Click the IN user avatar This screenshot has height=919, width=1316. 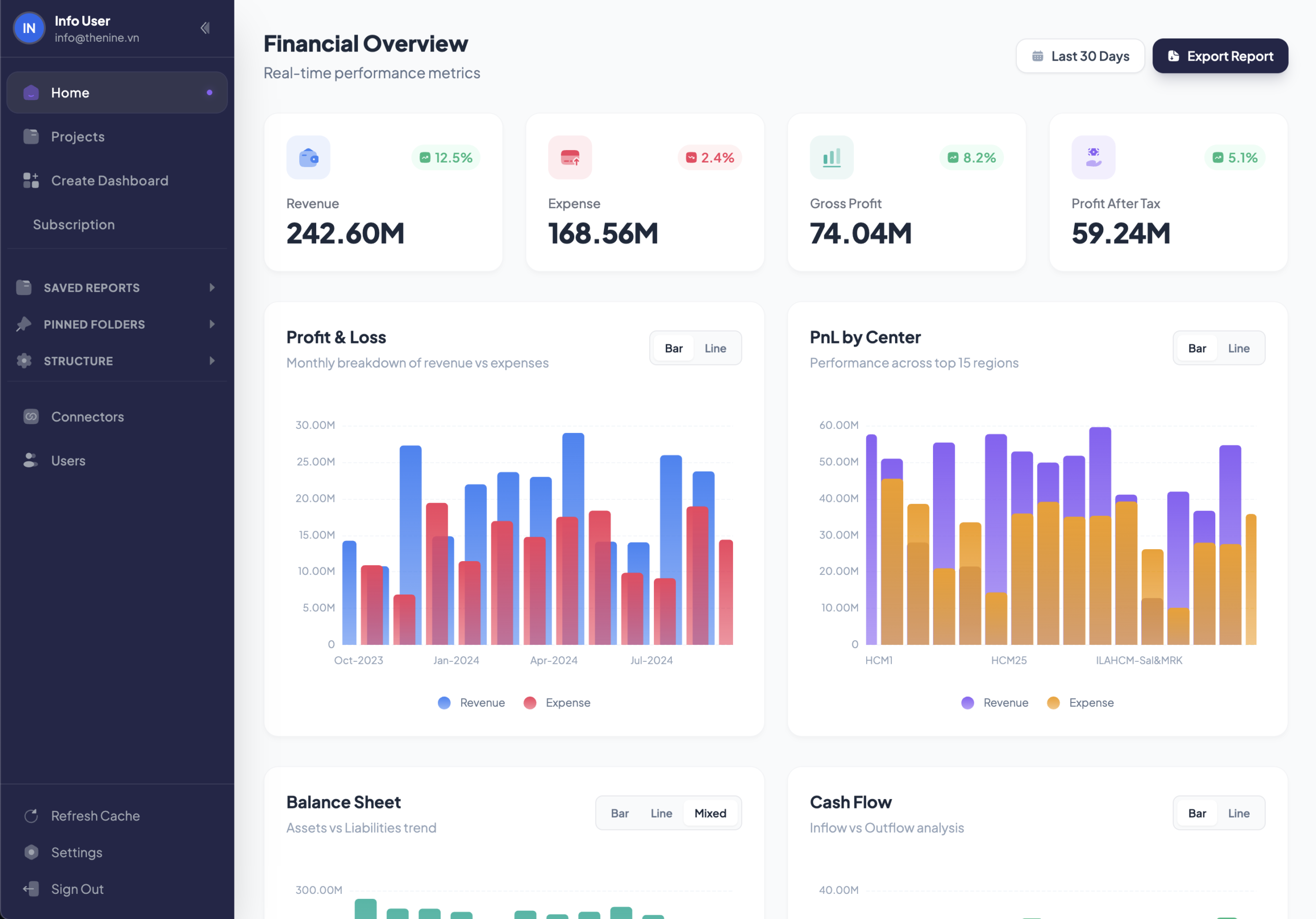(29, 28)
